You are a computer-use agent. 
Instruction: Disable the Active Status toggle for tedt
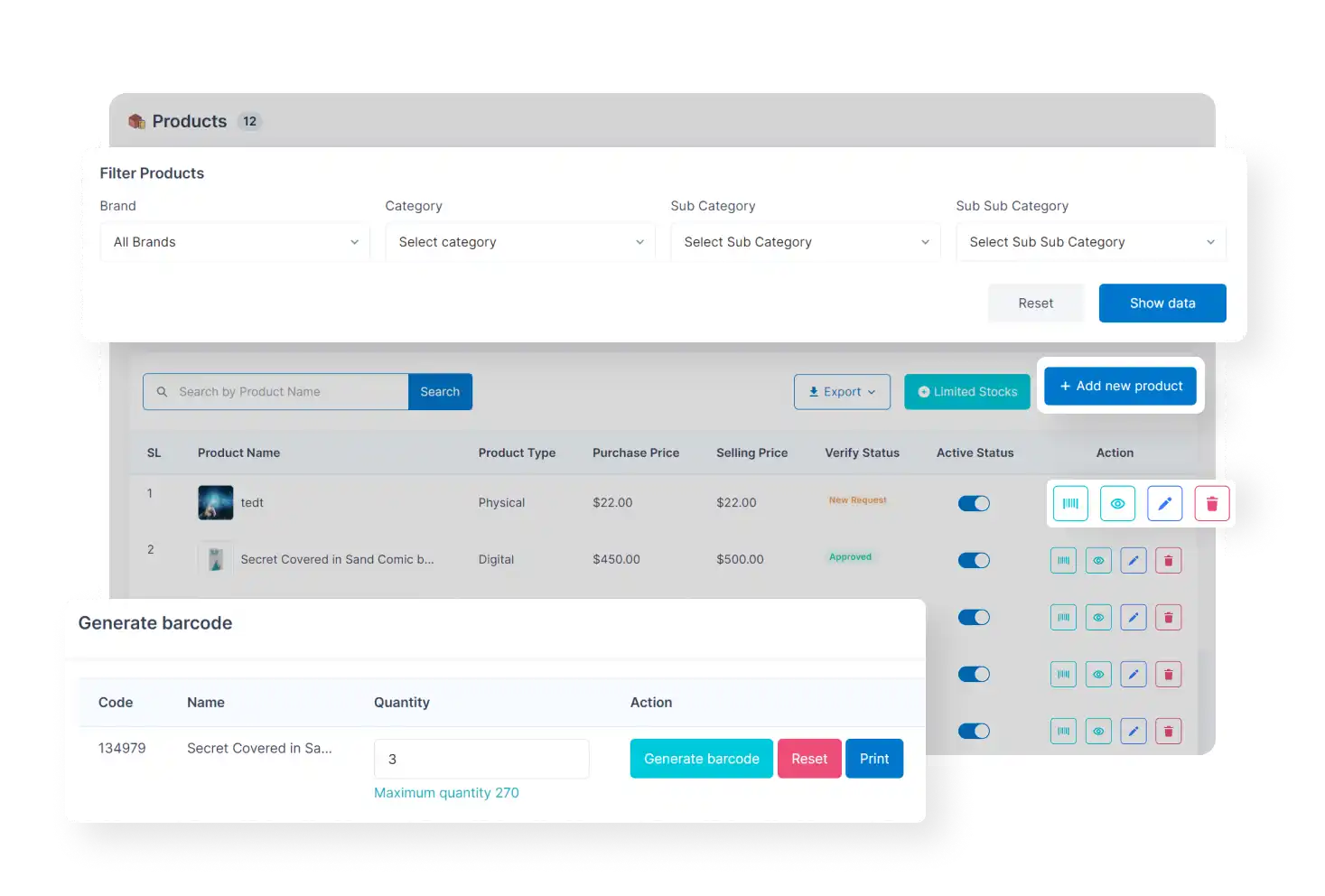974,503
